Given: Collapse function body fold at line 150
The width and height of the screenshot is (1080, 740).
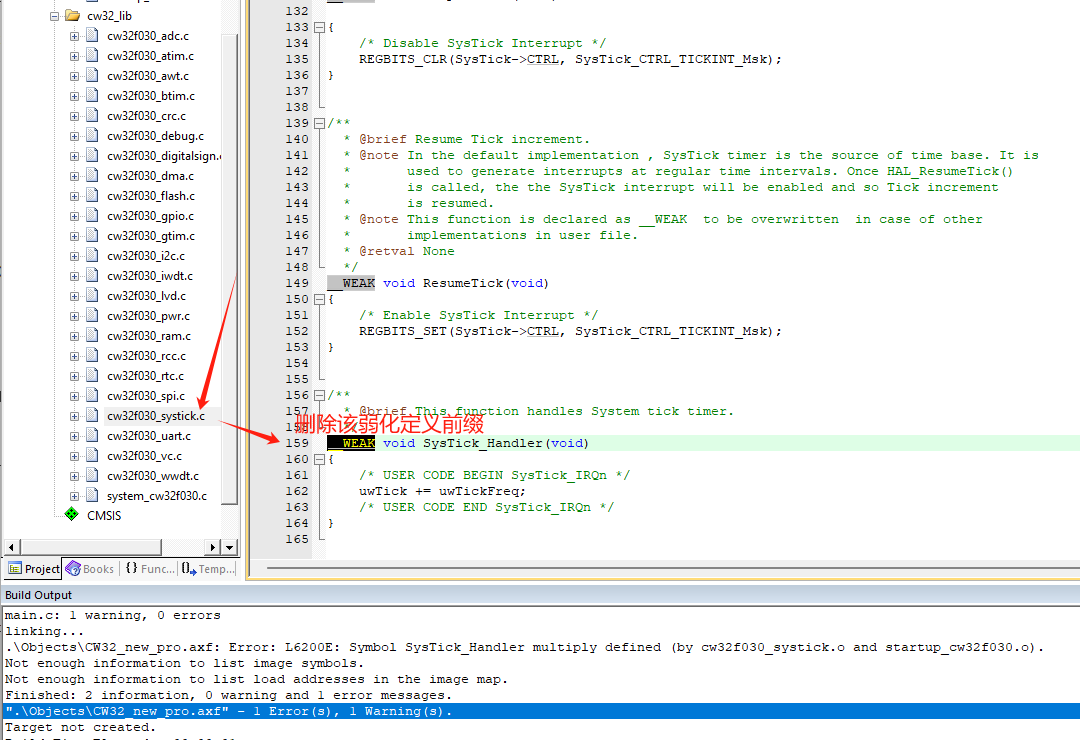Looking at the screenshot, I should point(319,299).
